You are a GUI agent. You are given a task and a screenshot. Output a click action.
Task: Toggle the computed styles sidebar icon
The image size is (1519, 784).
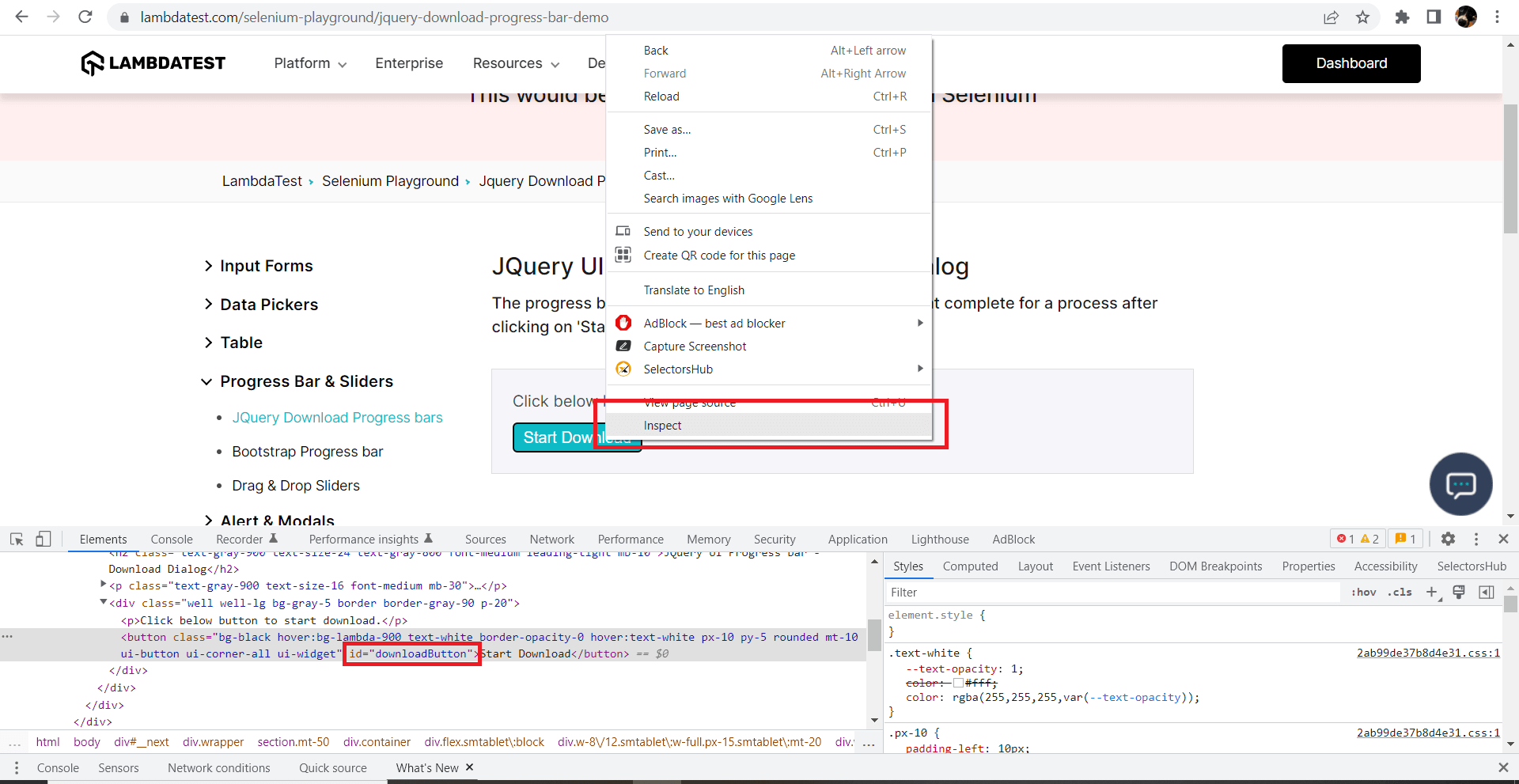pyautogui.click(x=1487, y=592)
